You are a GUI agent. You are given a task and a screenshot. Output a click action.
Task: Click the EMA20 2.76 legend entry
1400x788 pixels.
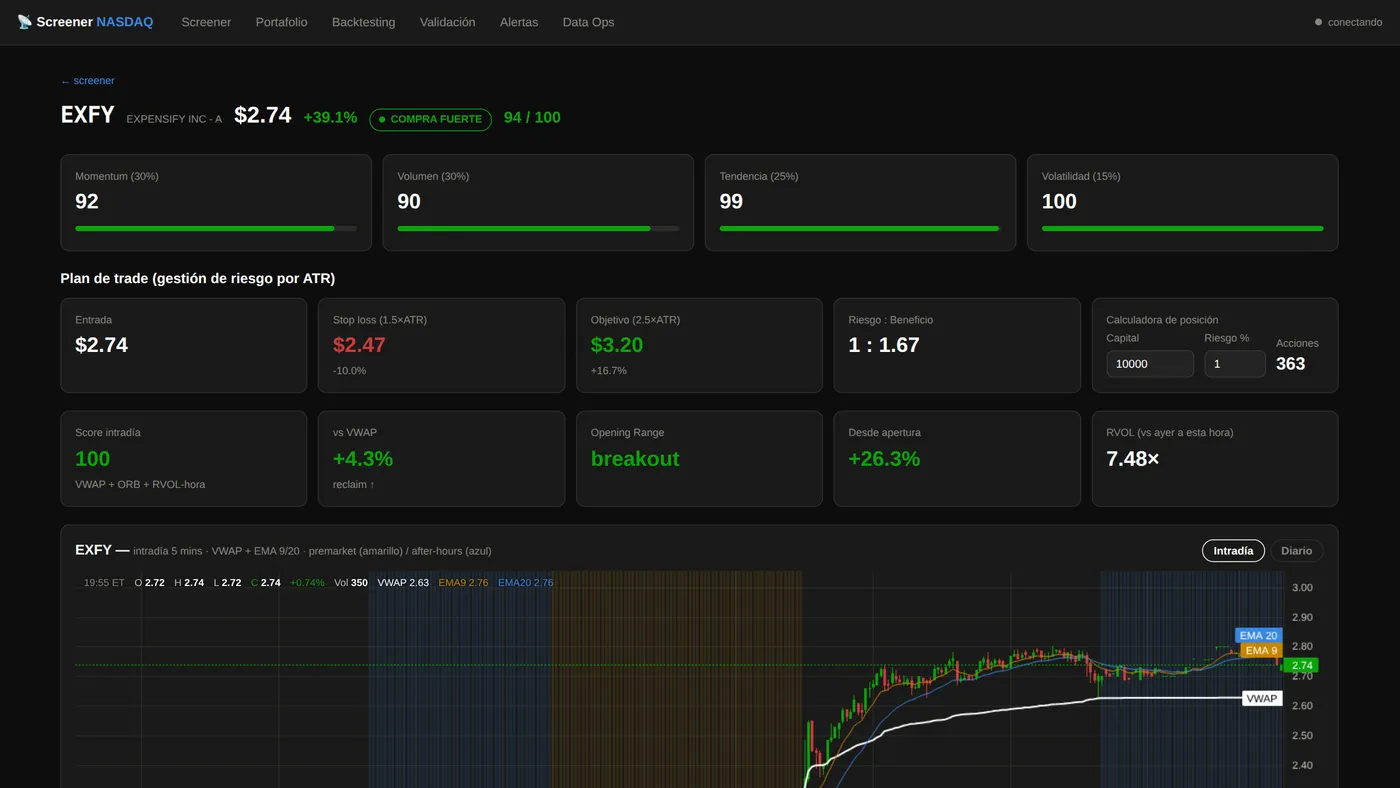[x=526, y=582]
